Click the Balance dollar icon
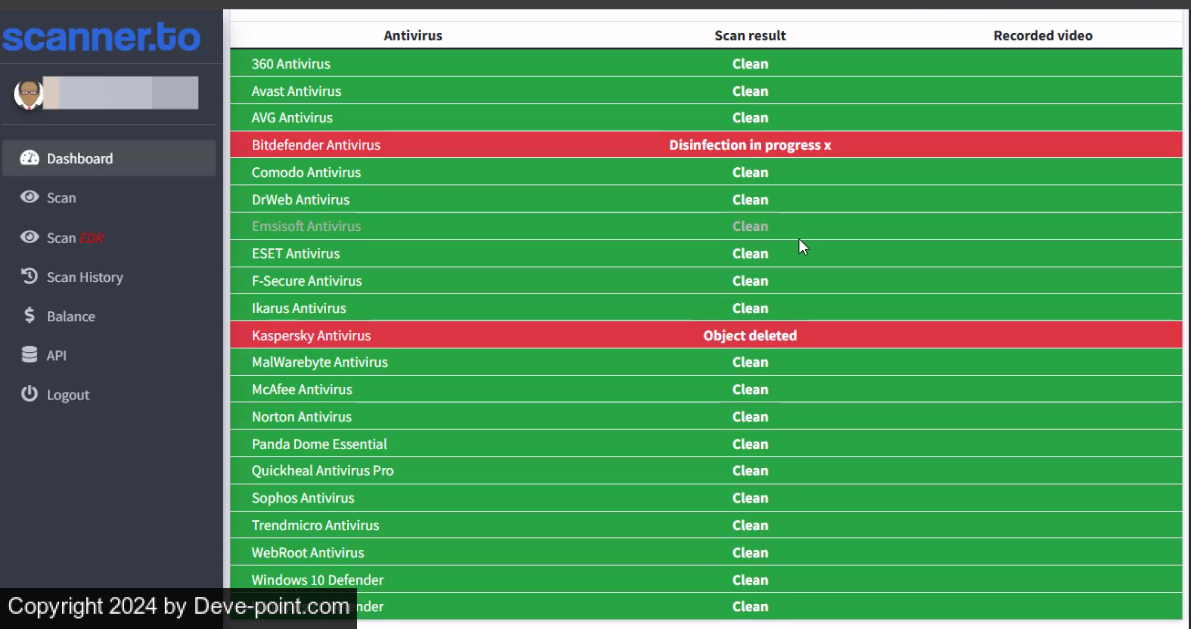 point(30,315)
